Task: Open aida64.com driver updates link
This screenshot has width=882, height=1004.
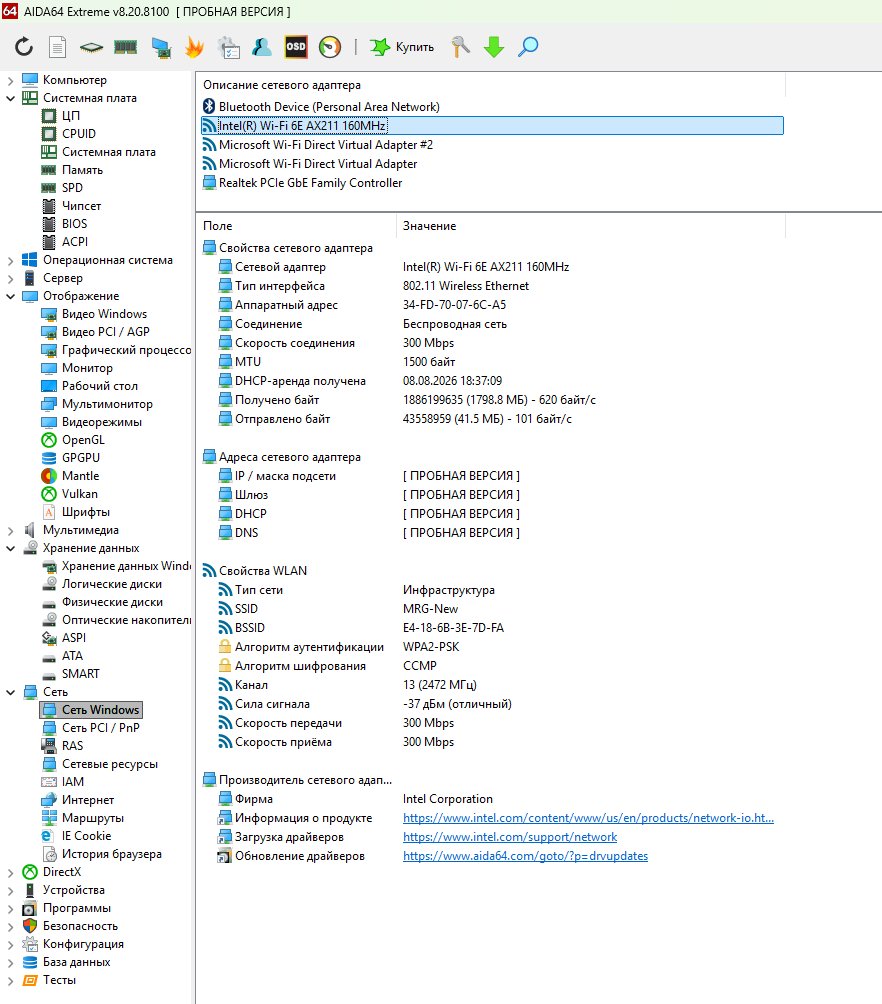Action: click(525, 856)
